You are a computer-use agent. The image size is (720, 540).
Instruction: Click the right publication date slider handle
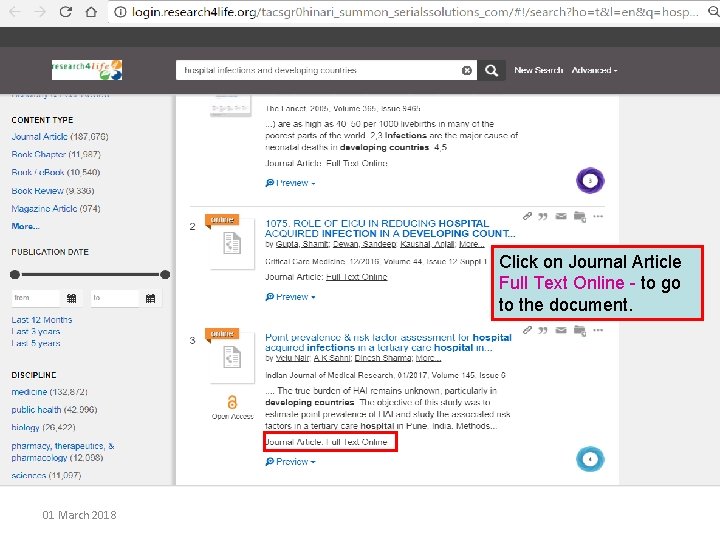pos(165,275)
